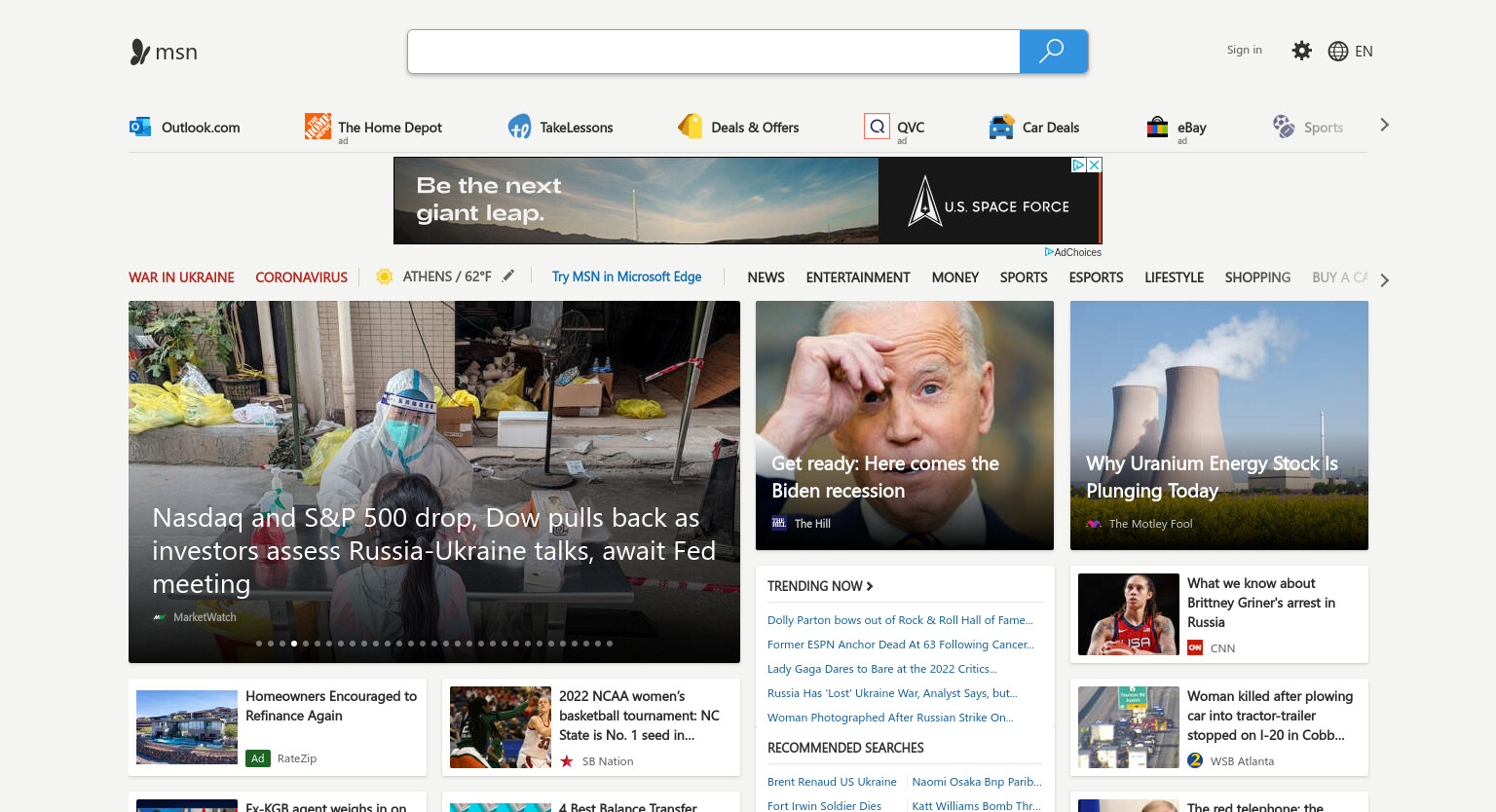Image resolution: width=1496 pixels, height=812 pixels.
Task: Click the U.S. Space Force banner ad
Action: click(x=748, y=201)
